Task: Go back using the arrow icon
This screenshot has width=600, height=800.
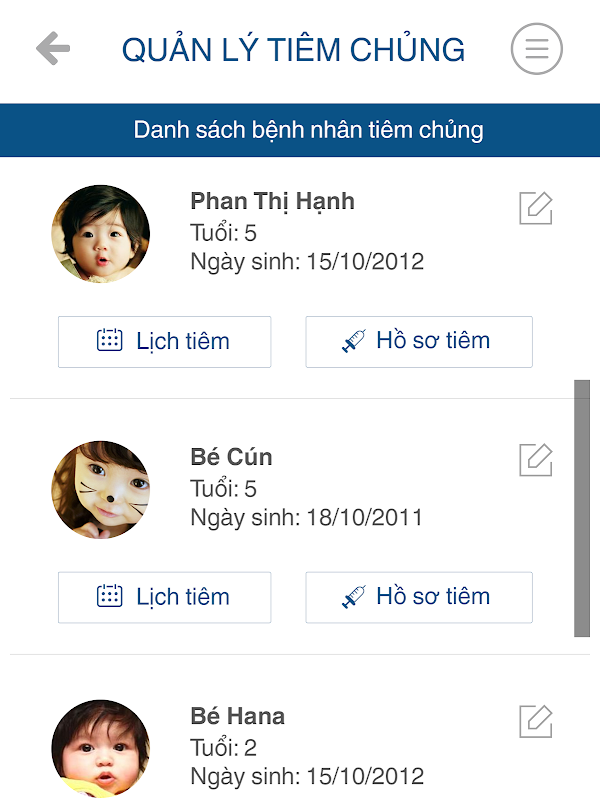Action: [53, 48]
